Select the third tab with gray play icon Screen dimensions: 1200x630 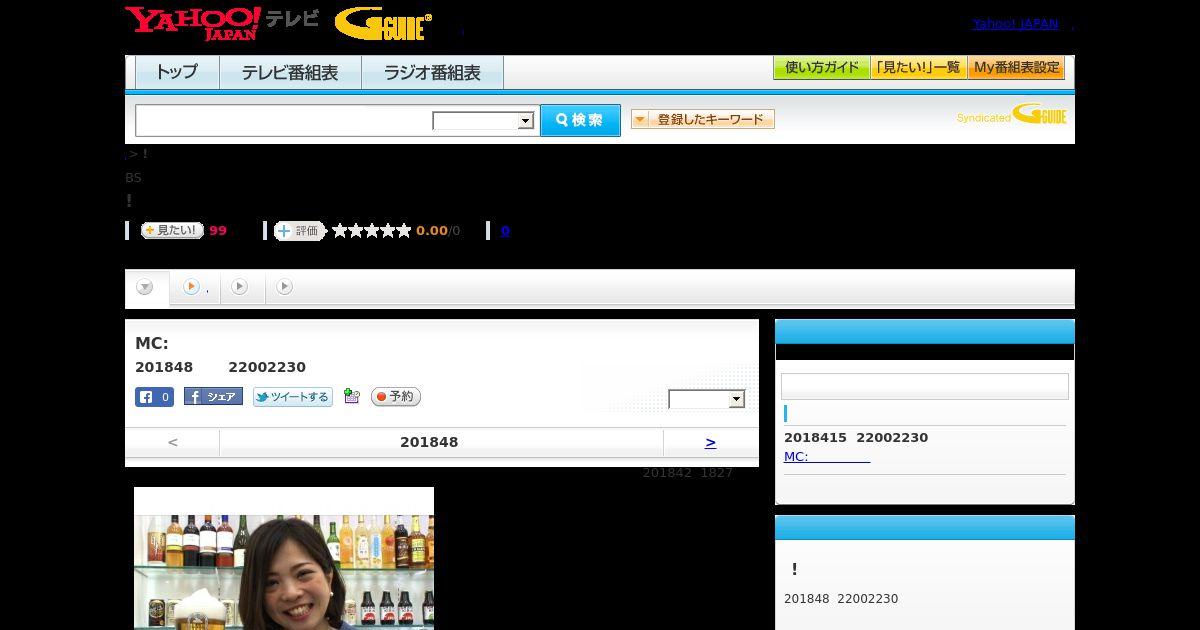coord(240,288)
